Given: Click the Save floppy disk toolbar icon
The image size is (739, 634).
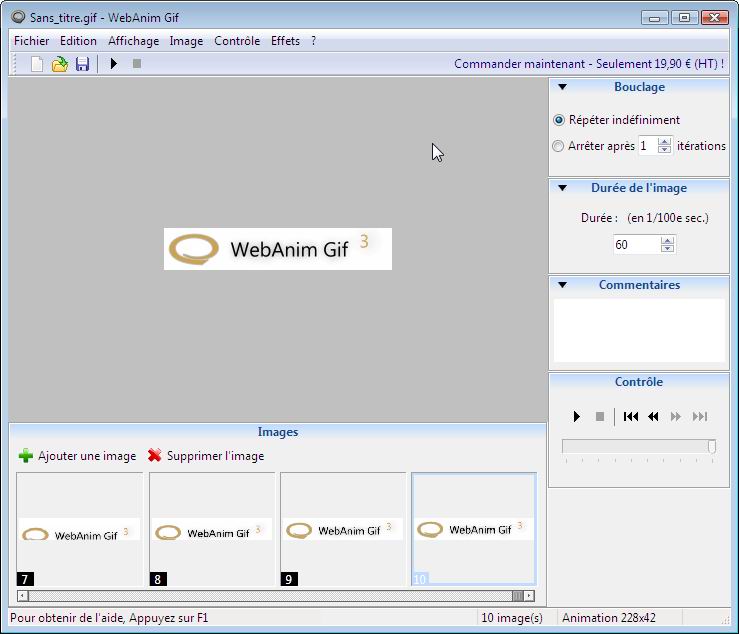Looking at the screenshot, I should click(x=82, y=64).
